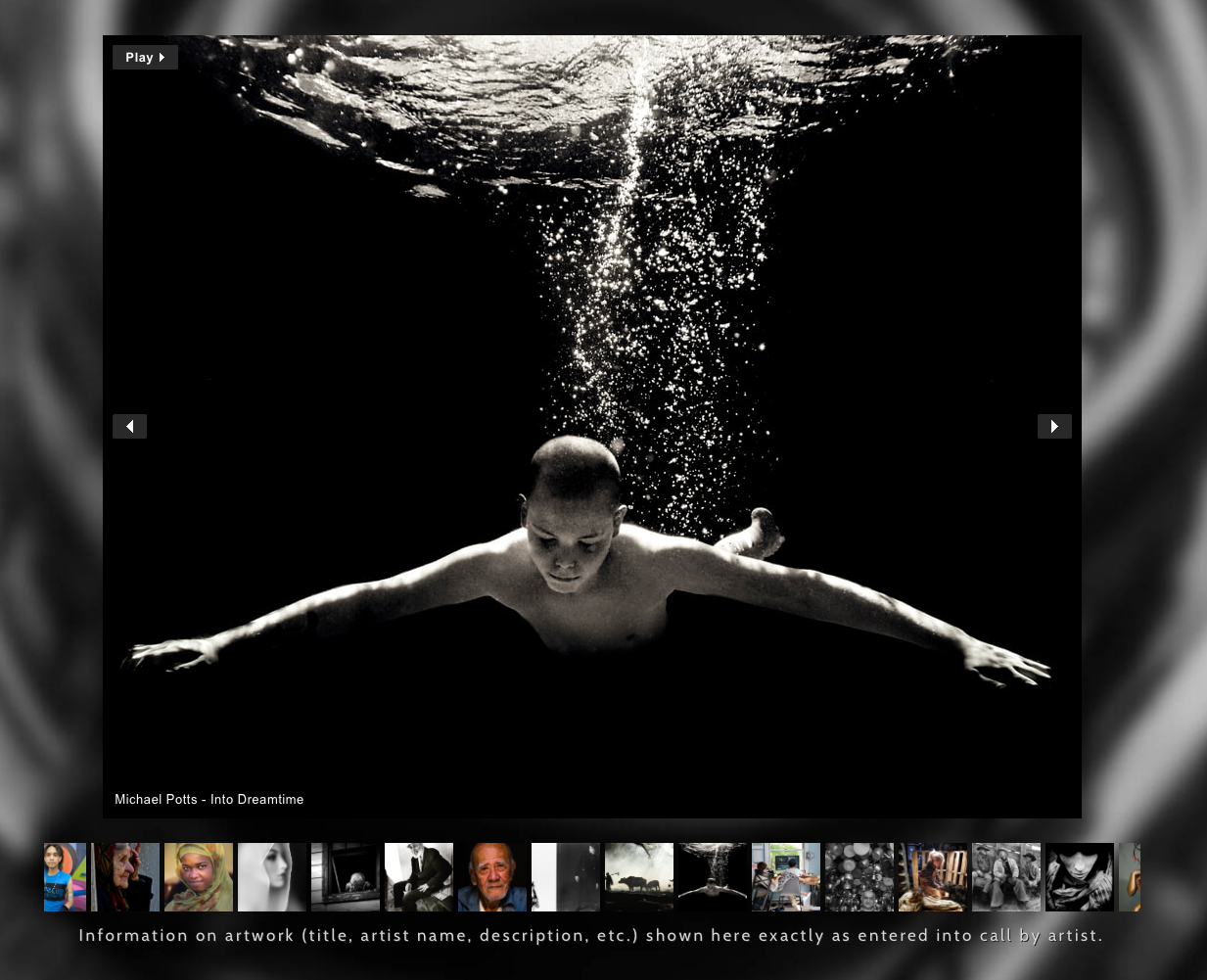Select the underwater swimmer thumbnail
The width and height of the screenshot is (1207, 980).
[x=713, y=877]
